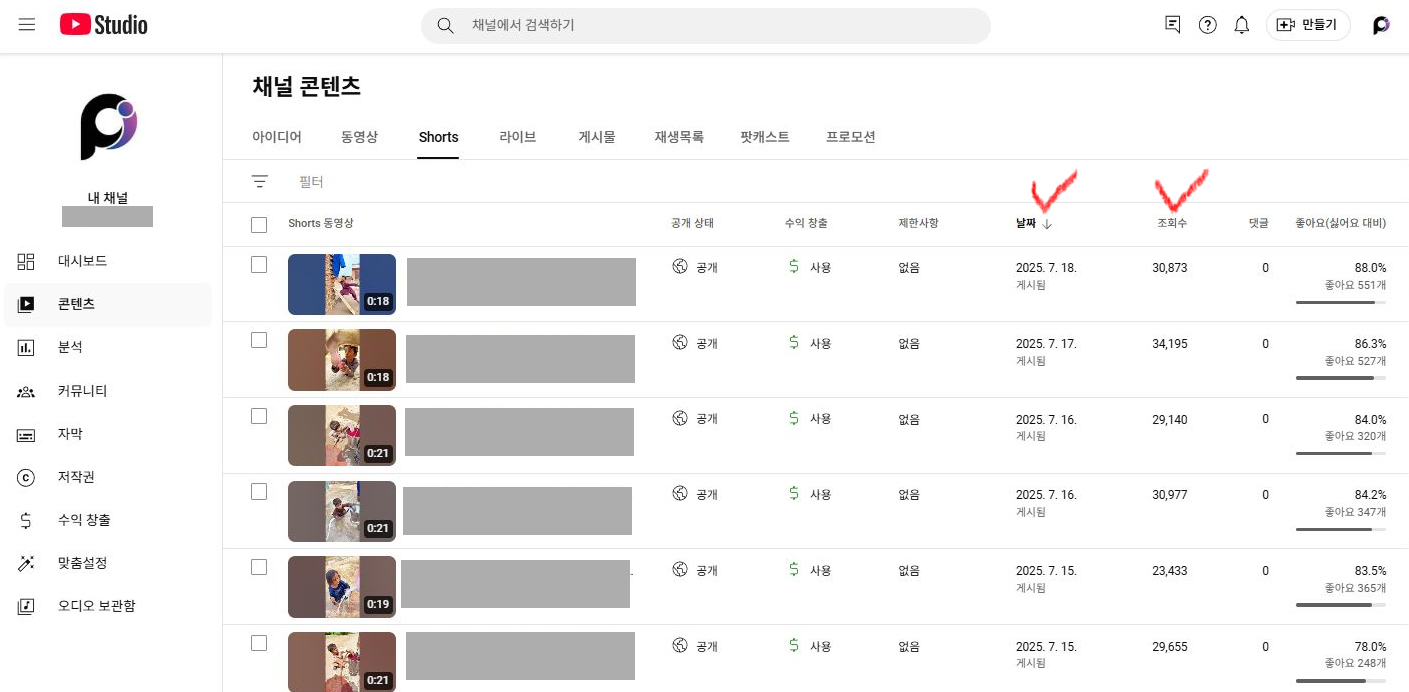Open the account avatar menu

(x=1380, y=25)
